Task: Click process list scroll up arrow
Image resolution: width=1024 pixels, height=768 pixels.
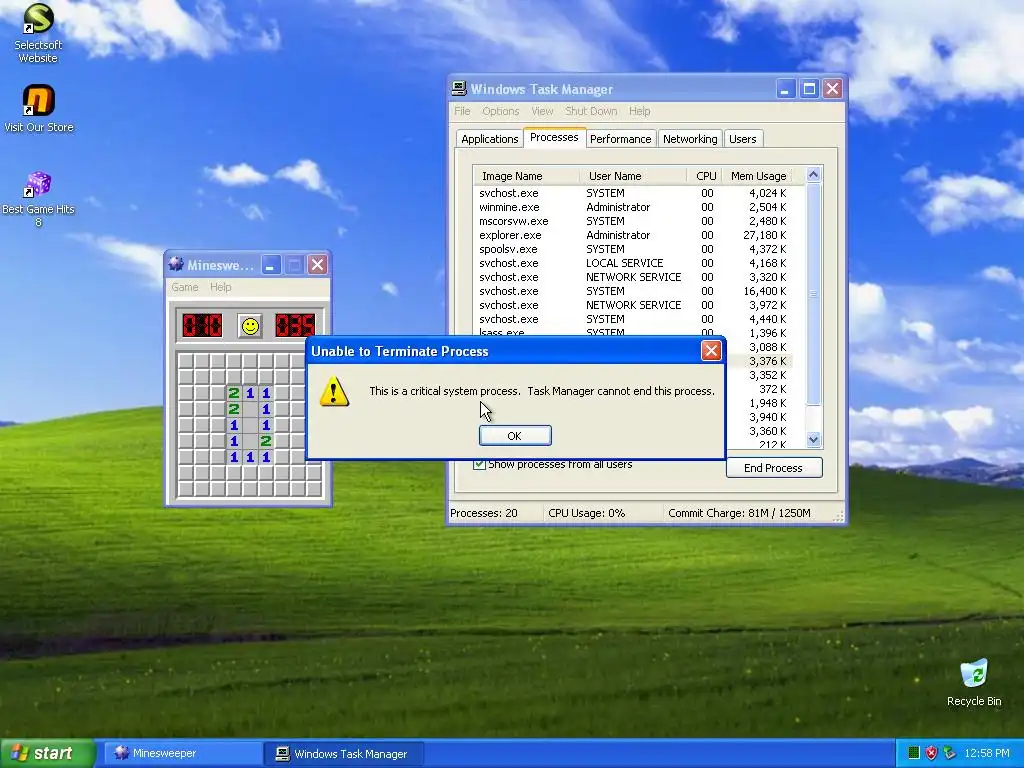Action: tap(813, 174)
